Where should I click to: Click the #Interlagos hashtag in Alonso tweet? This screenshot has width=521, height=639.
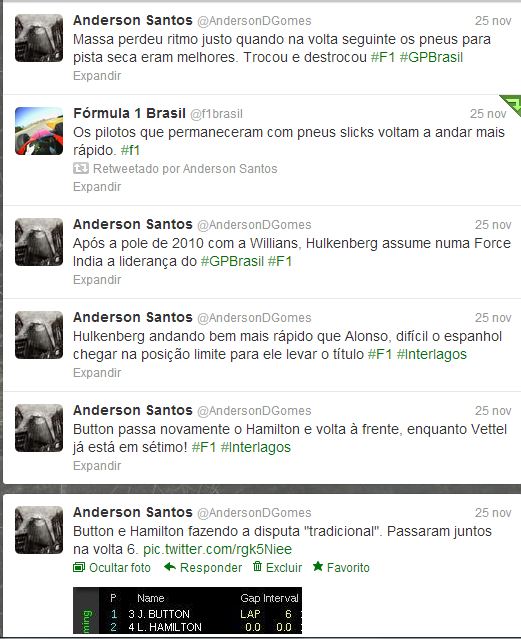pyautogui.click(x=431, y=354)
